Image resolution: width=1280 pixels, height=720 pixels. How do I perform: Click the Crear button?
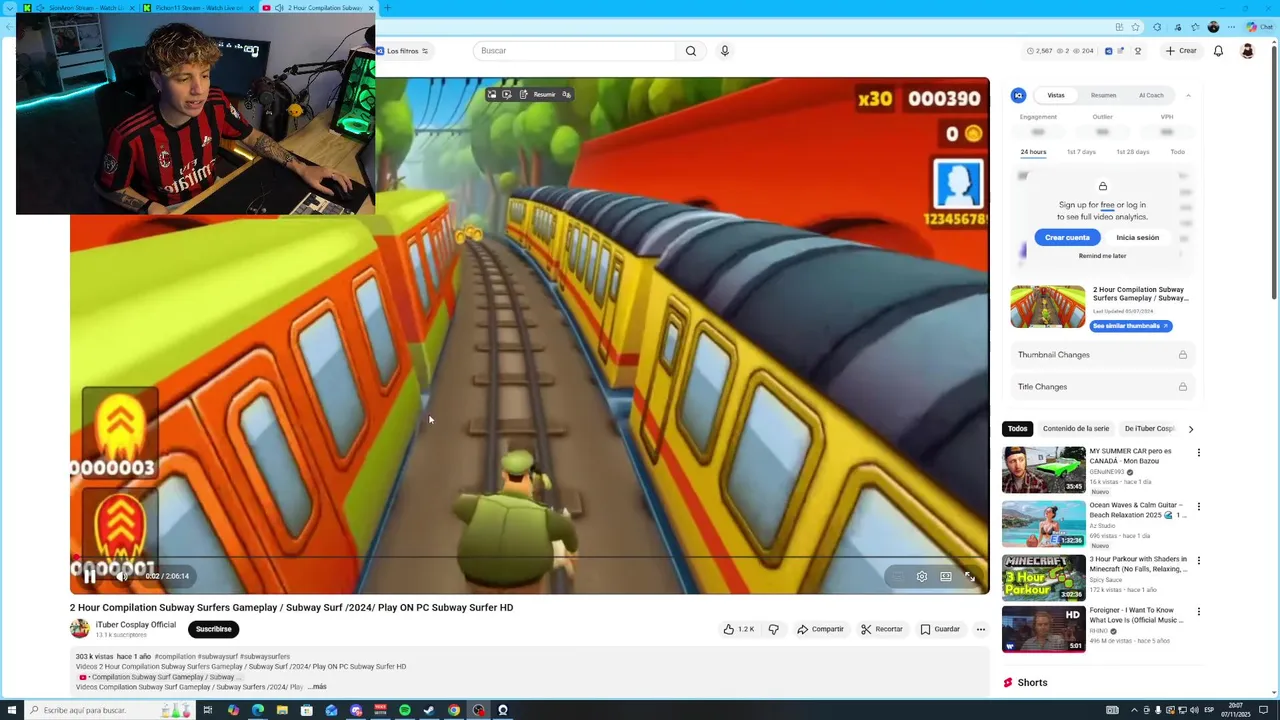(x=1181, y=51)
